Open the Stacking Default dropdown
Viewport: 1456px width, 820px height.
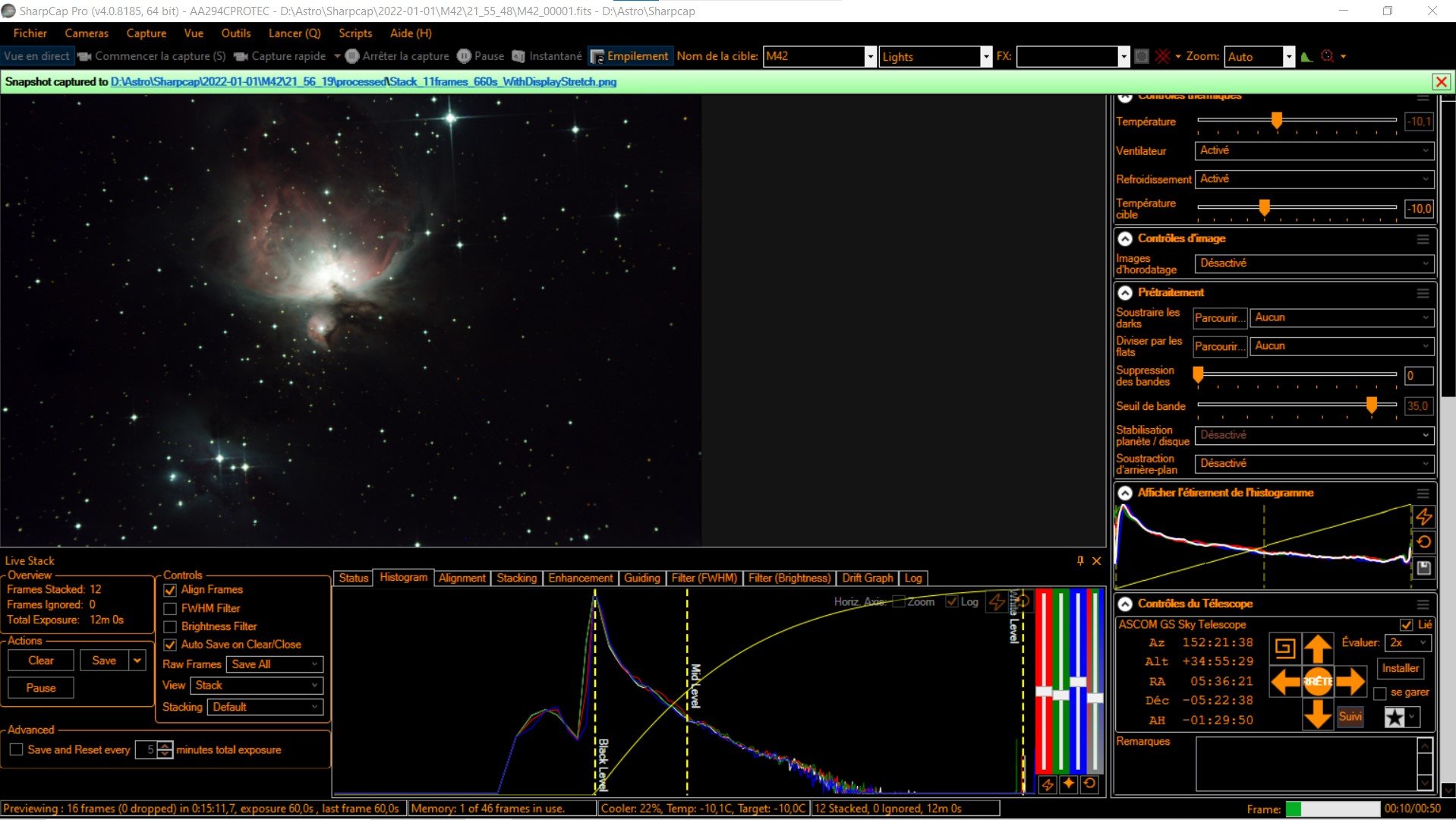265,707
